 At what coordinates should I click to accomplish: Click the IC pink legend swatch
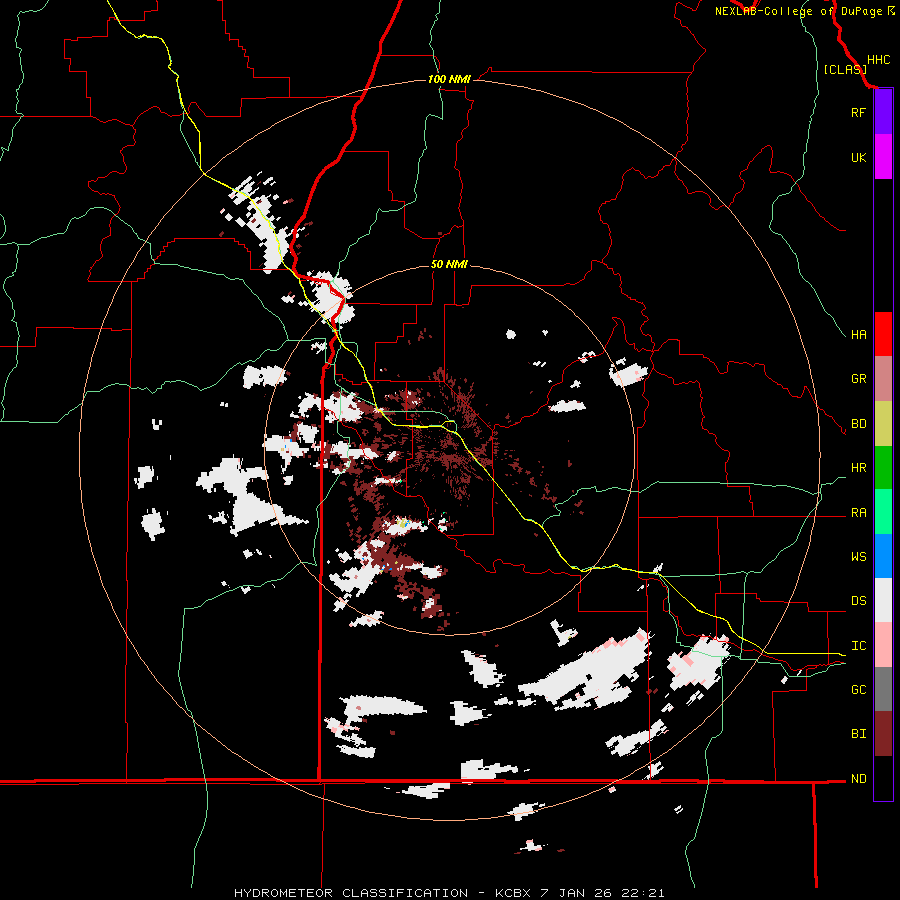(883, 645)
